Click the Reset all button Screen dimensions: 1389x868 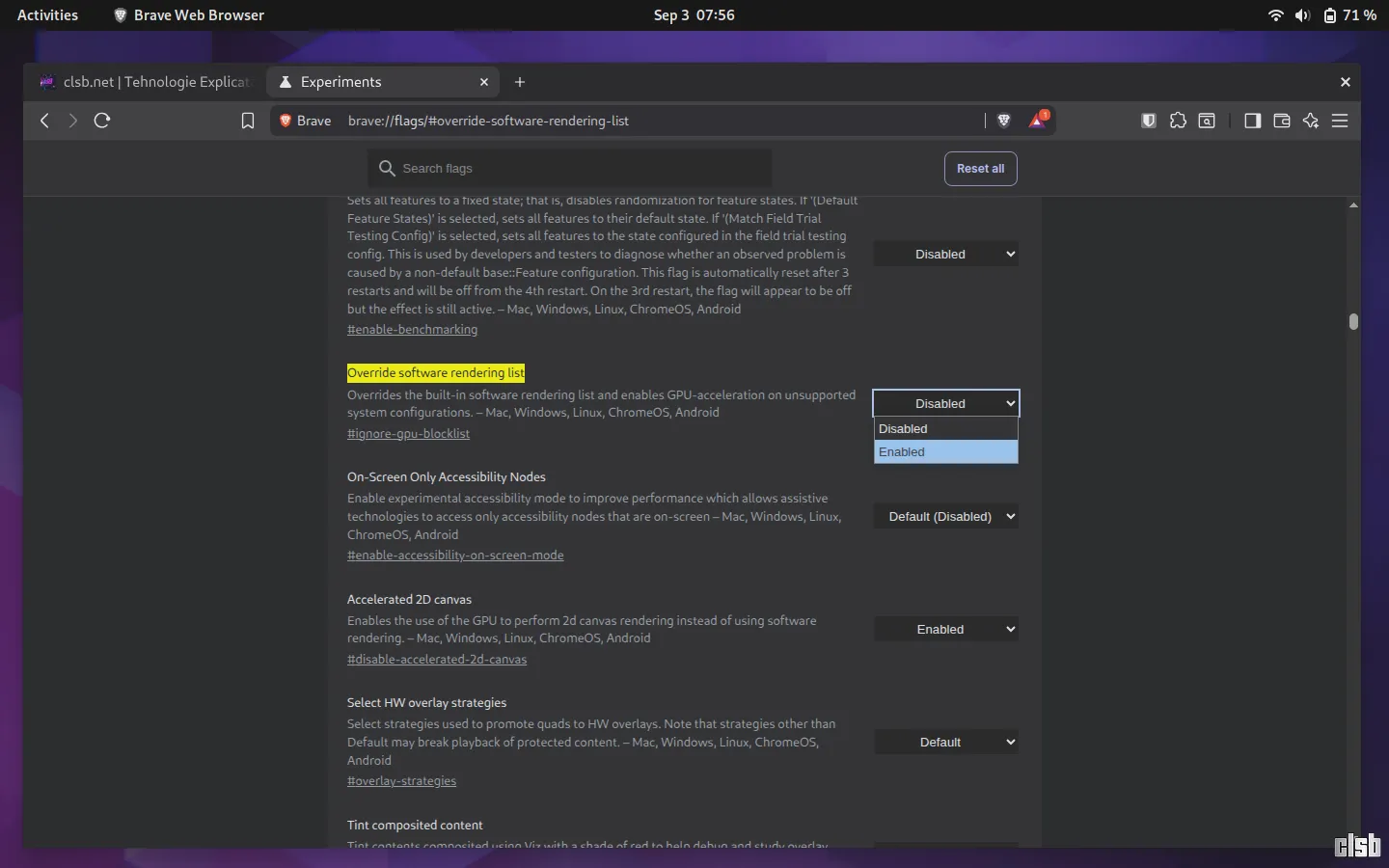pyautogui.click(x=981, y=169)
